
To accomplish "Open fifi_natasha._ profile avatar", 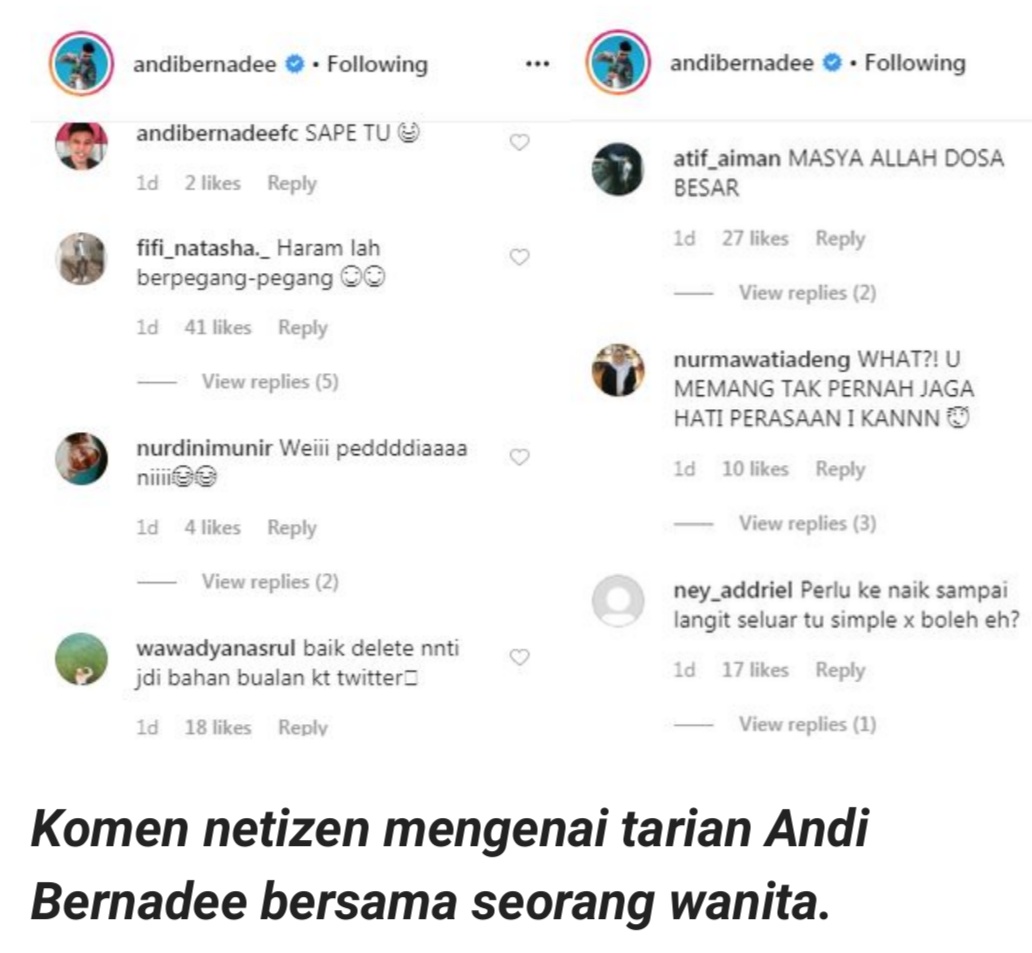I will (81, 259).
